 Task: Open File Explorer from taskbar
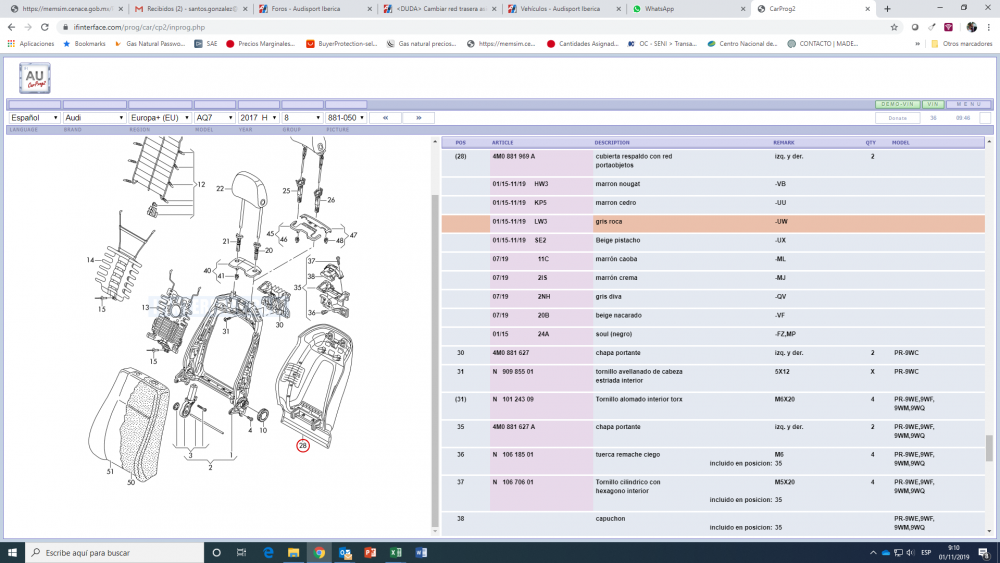pos(293,553)
